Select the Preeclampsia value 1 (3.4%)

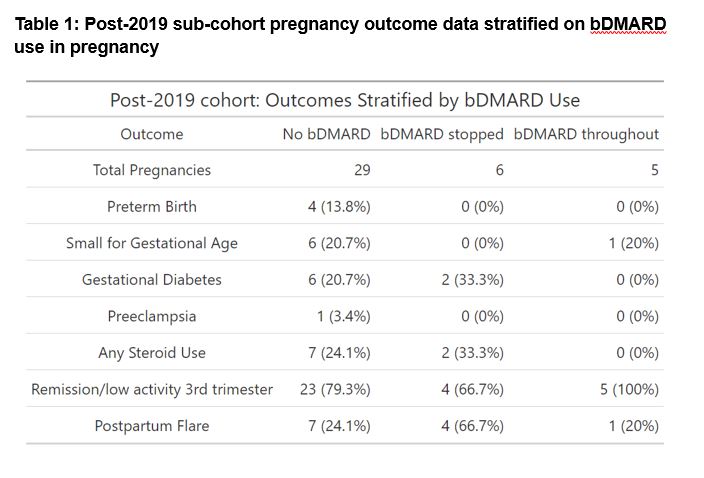(x=343, y=316)
